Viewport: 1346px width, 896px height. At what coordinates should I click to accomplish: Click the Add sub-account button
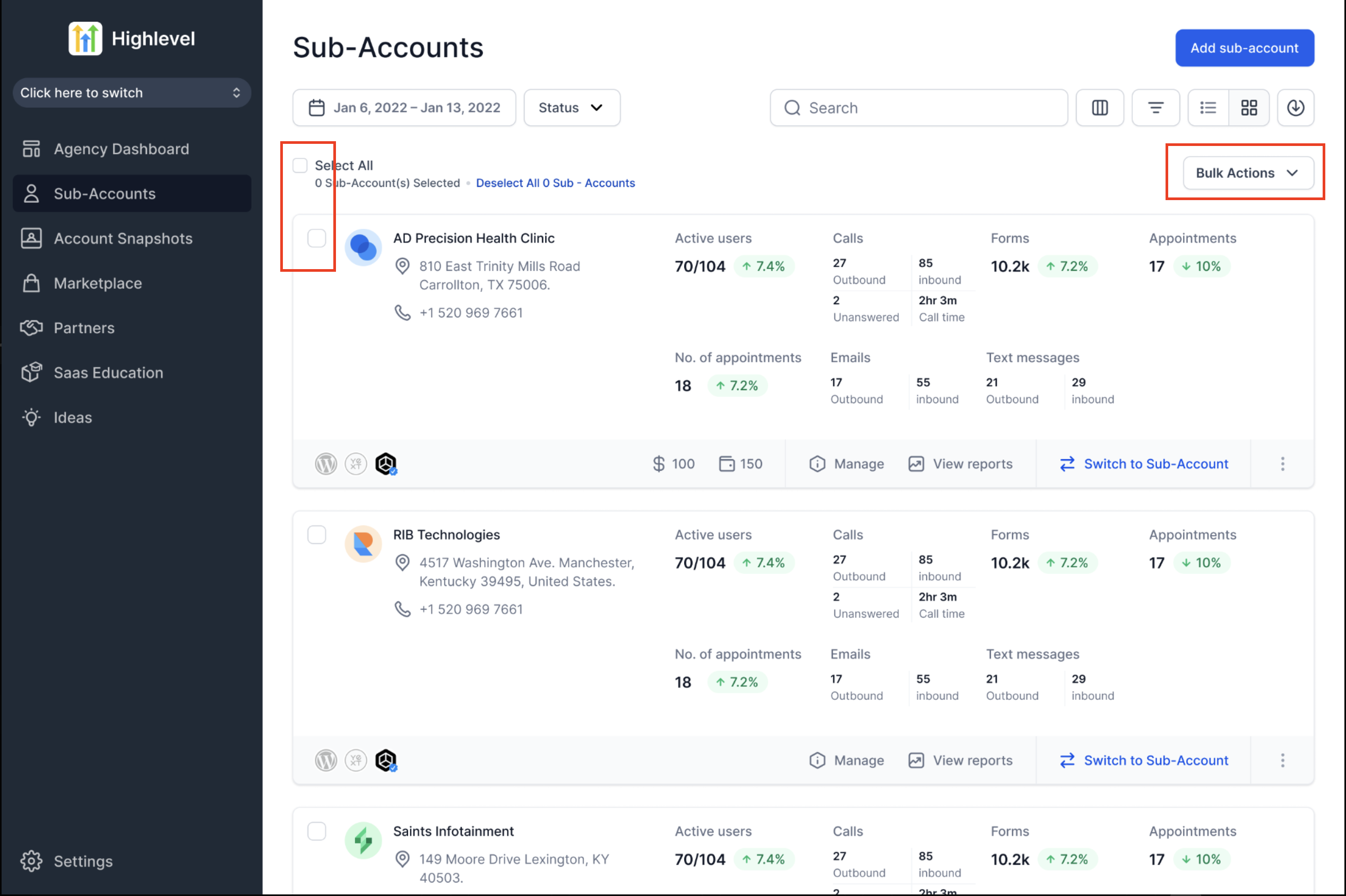[1244, 48]
